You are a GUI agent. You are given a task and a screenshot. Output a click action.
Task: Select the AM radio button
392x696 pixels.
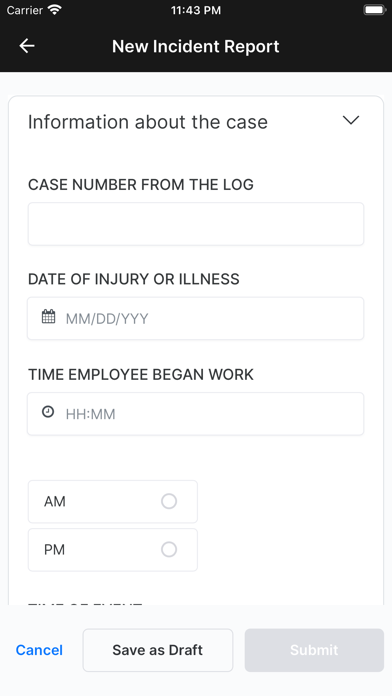point(169,501)
